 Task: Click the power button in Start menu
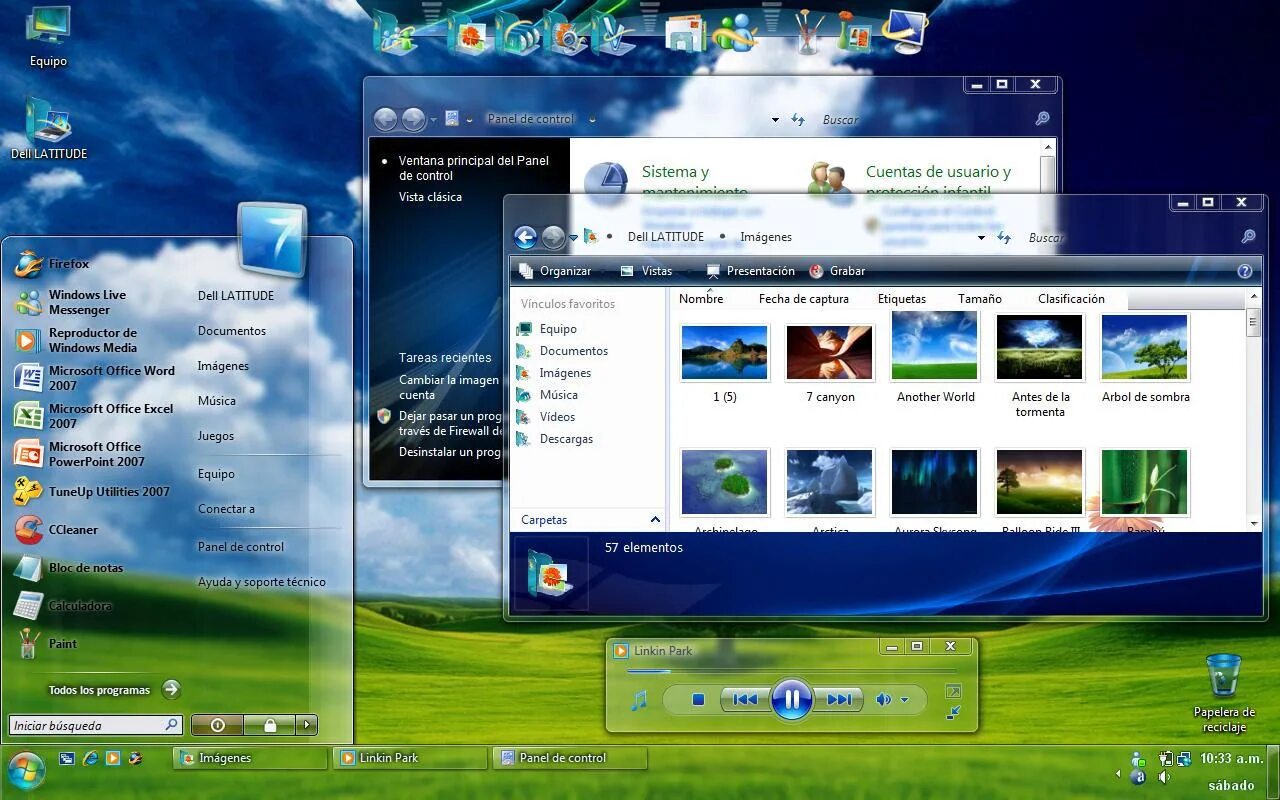click(217, 725)
